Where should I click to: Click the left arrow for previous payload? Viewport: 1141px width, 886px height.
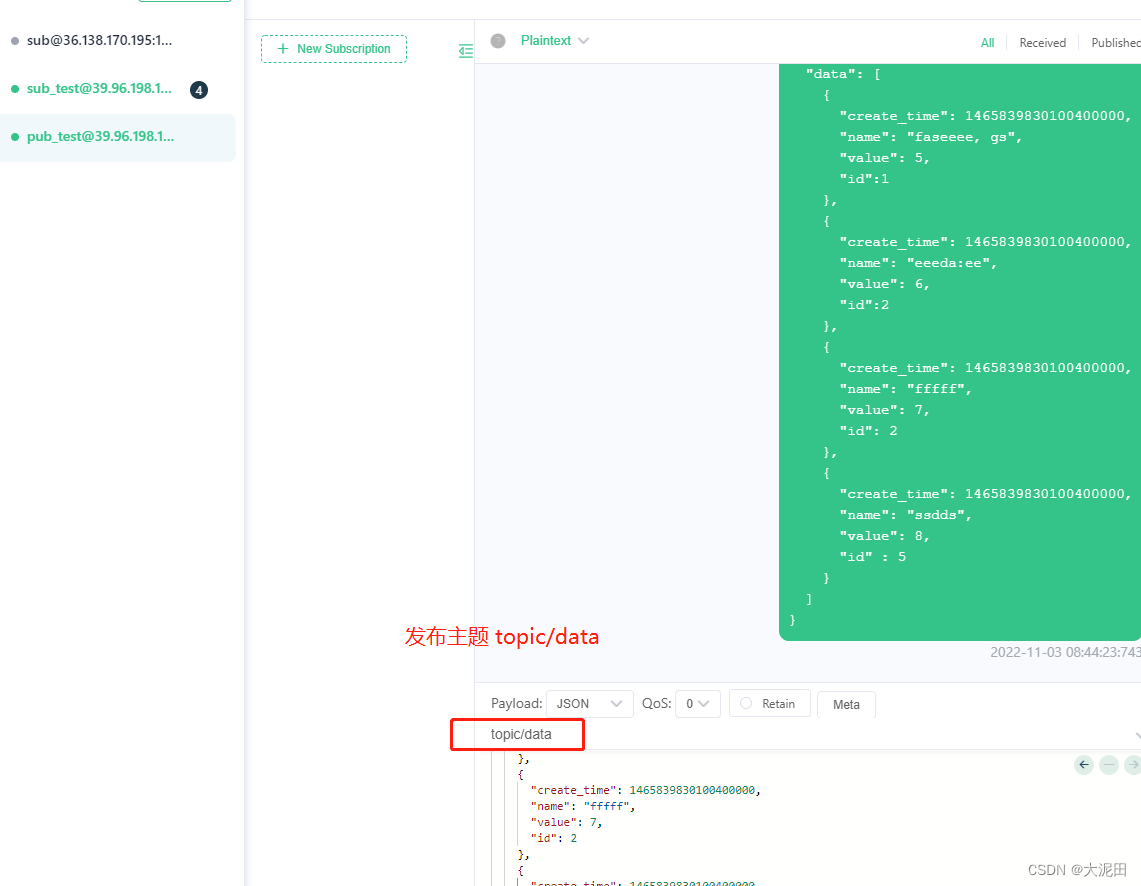coord(1084,765)
